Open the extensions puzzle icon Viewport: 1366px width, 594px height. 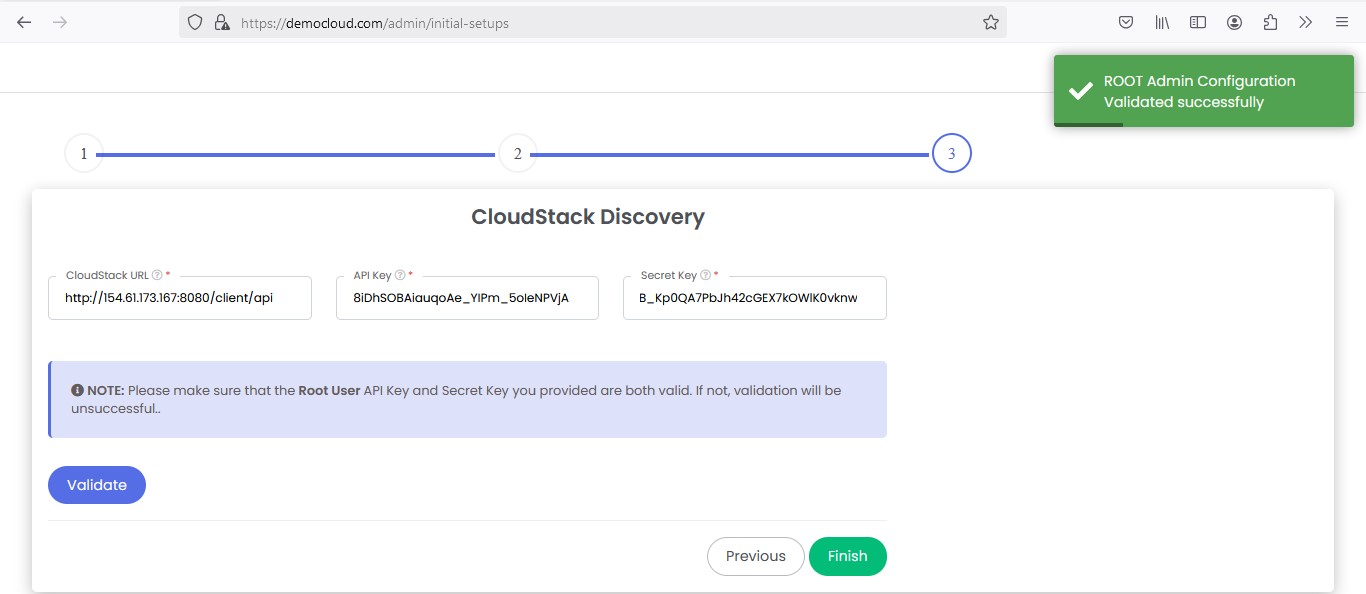pos(1270,22)
